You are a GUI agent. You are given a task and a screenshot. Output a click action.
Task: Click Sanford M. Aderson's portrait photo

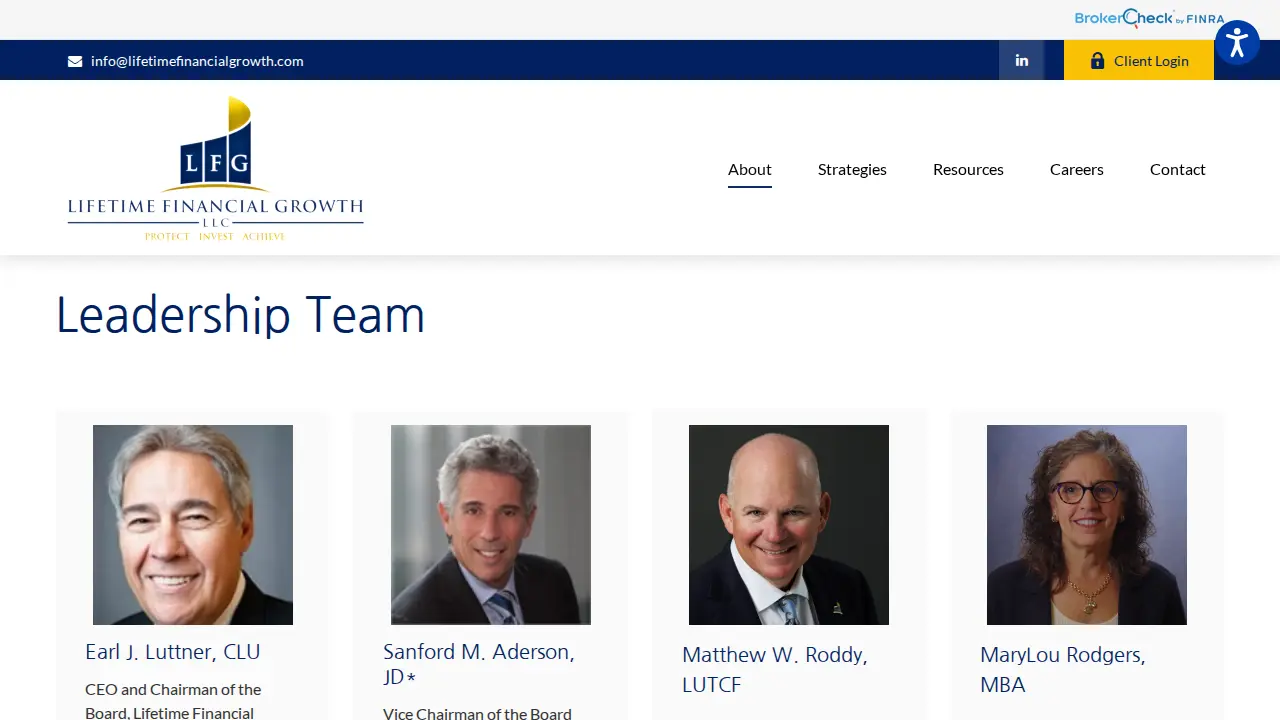(x=491, y=525)
